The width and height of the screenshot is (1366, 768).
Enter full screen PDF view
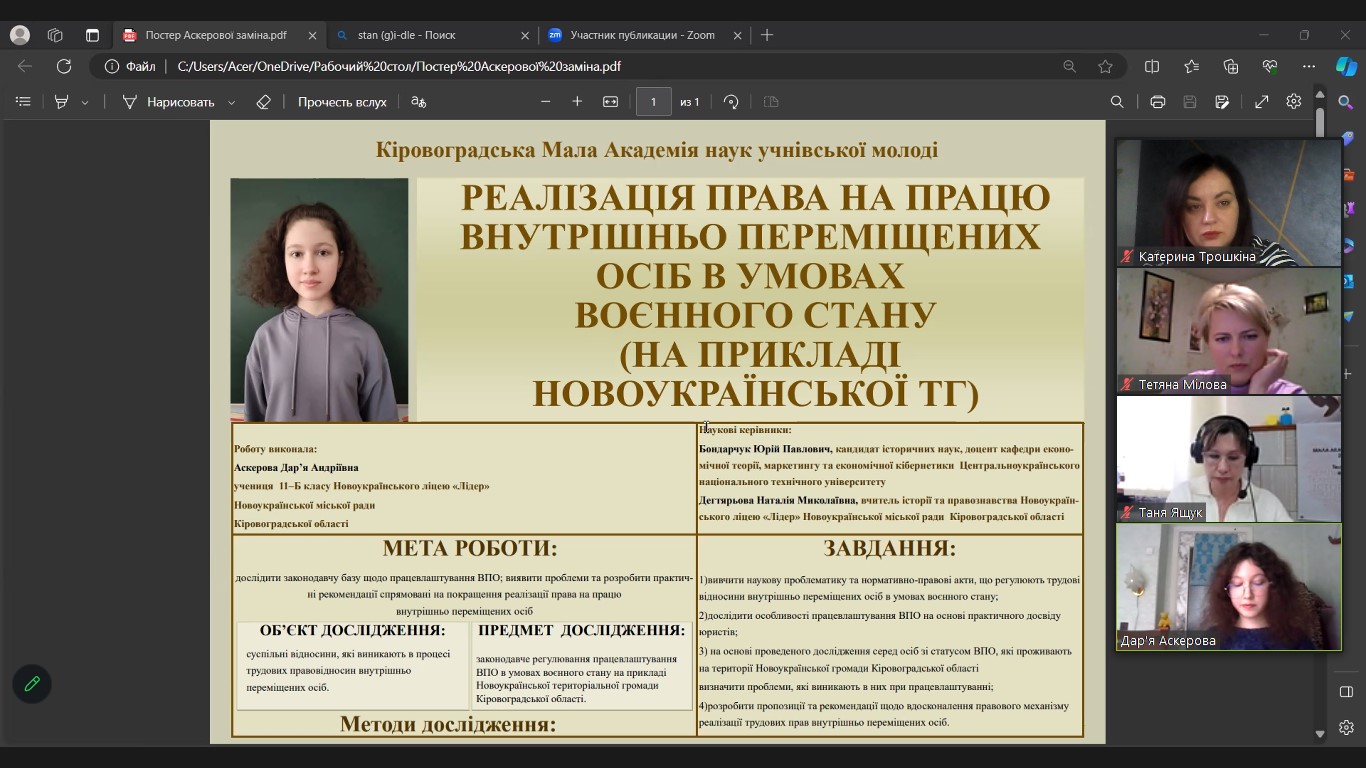click(1262, 102)
